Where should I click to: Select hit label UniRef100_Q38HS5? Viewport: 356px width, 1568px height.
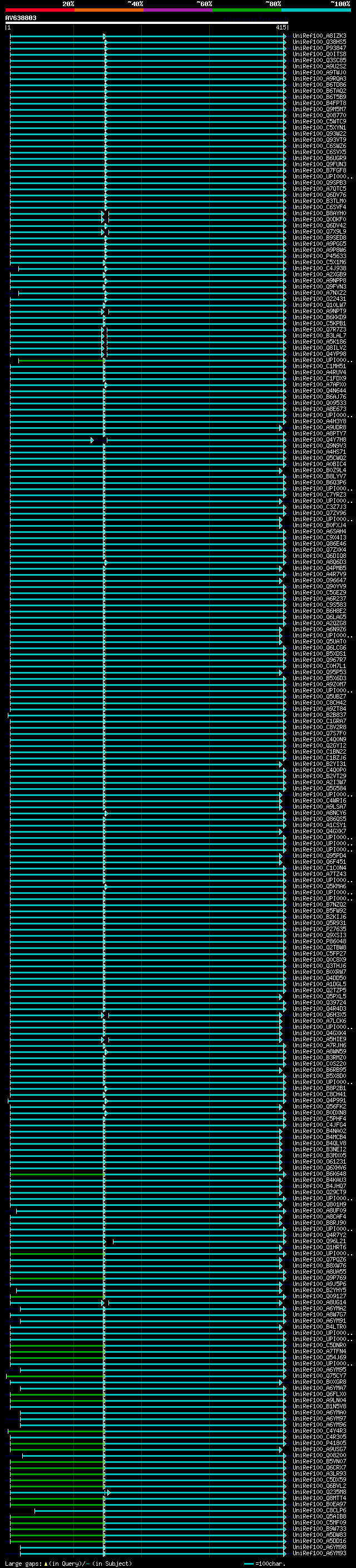319,42
